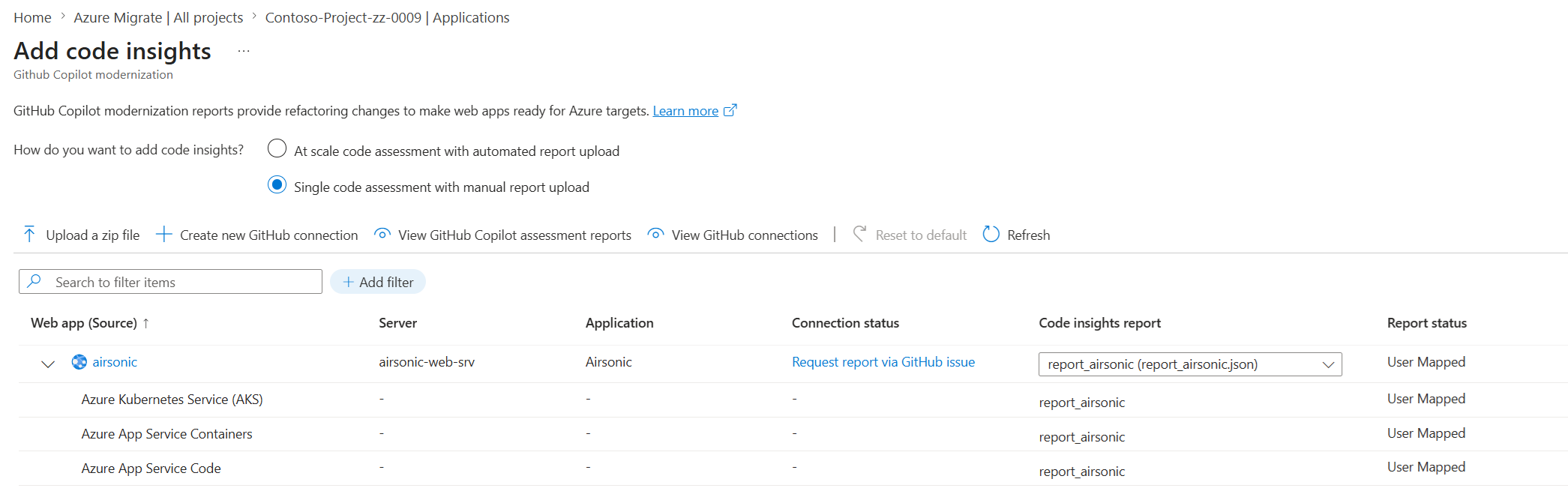Click the magnifier icon in the search box
The width and height of the screenshot is (1568, 491).
point(34,281)
